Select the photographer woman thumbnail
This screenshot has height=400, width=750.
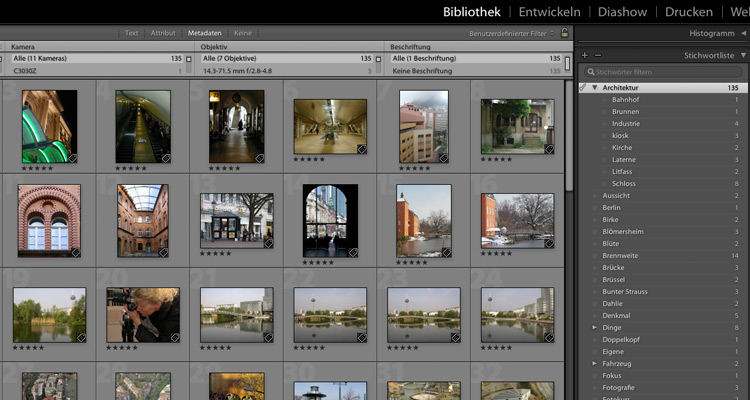coord(143,315)
